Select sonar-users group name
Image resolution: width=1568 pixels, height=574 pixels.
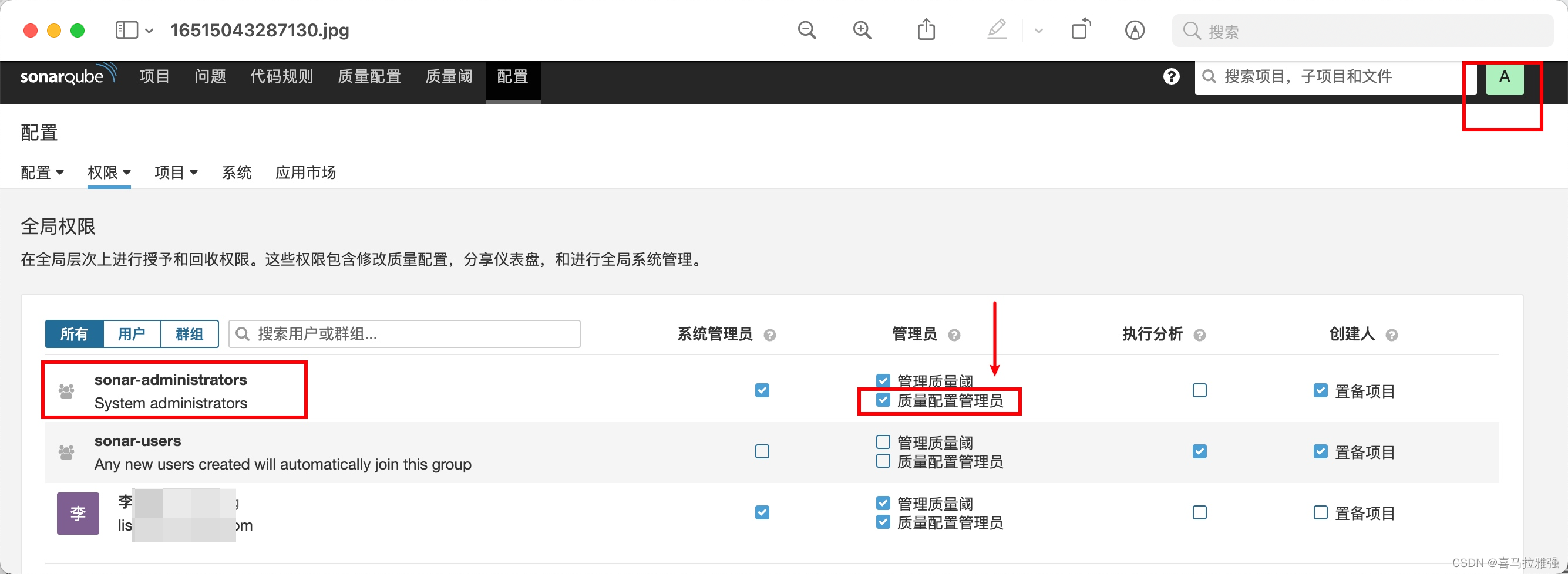(137, 441)
